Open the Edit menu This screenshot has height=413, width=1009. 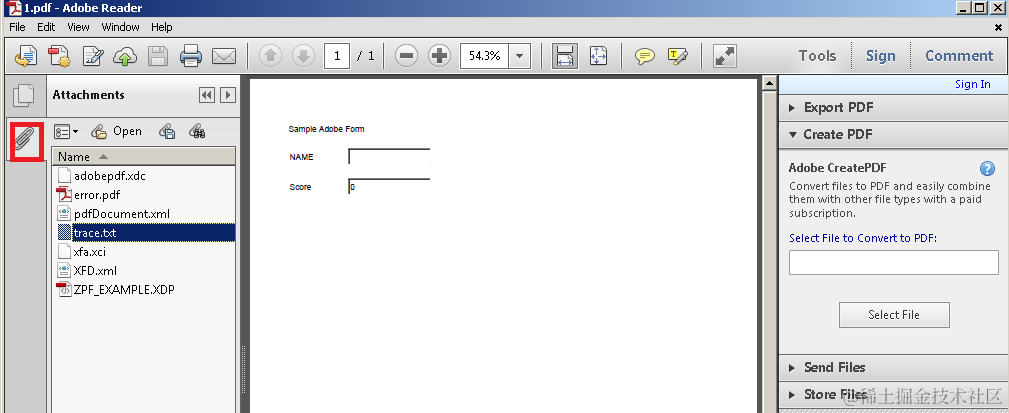coord(46,27)
